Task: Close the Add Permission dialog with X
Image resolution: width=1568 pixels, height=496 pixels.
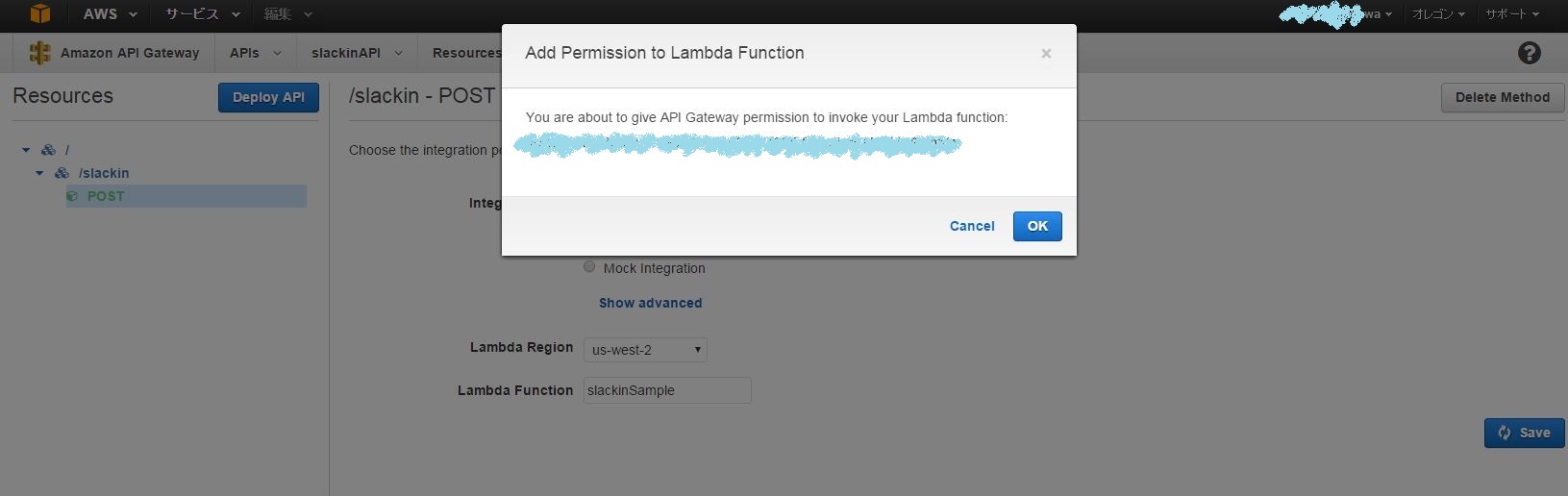Action: point(1046,54)
